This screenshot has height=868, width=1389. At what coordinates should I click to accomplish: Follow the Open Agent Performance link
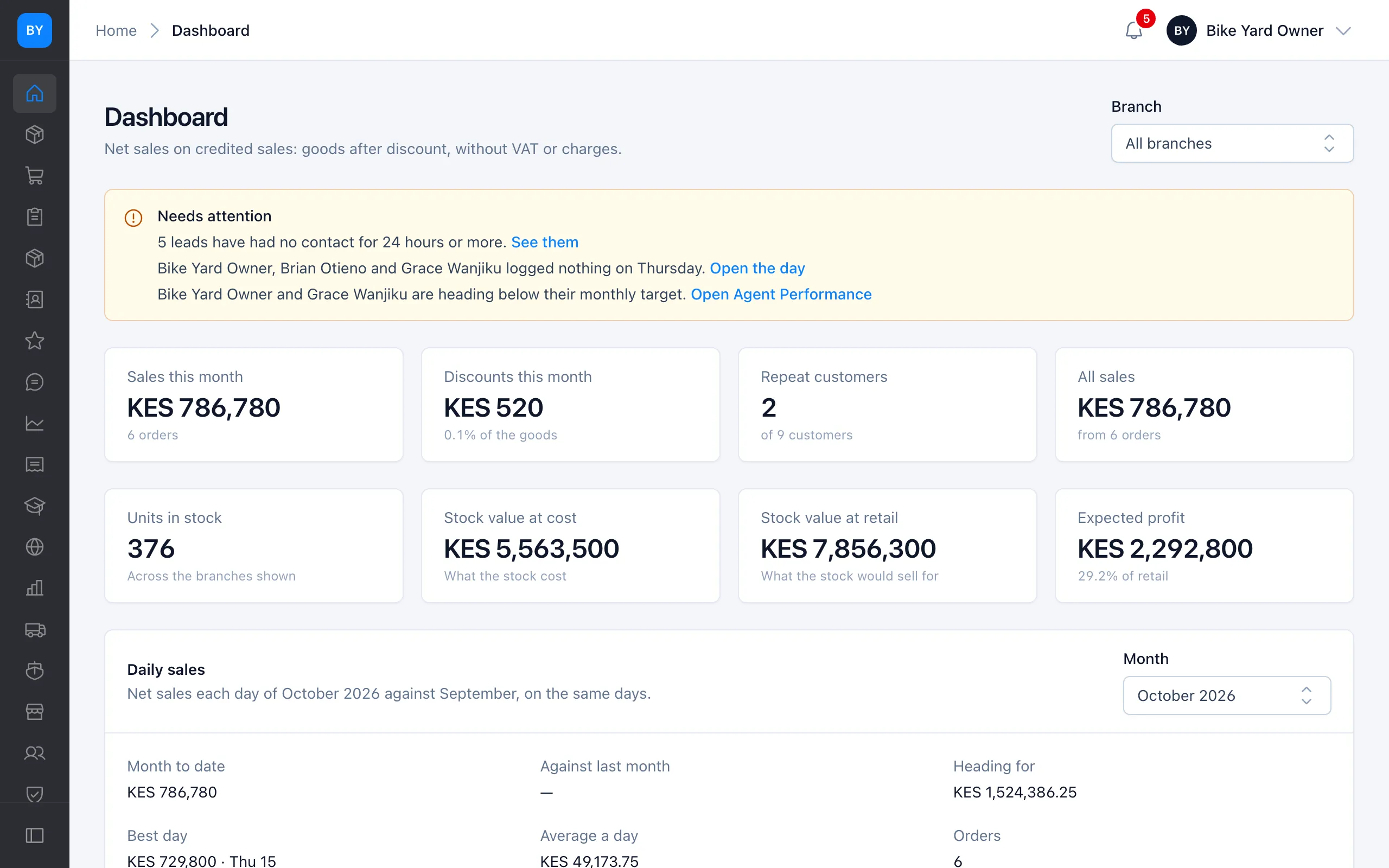pyautogui.click(x=781, y=295)
